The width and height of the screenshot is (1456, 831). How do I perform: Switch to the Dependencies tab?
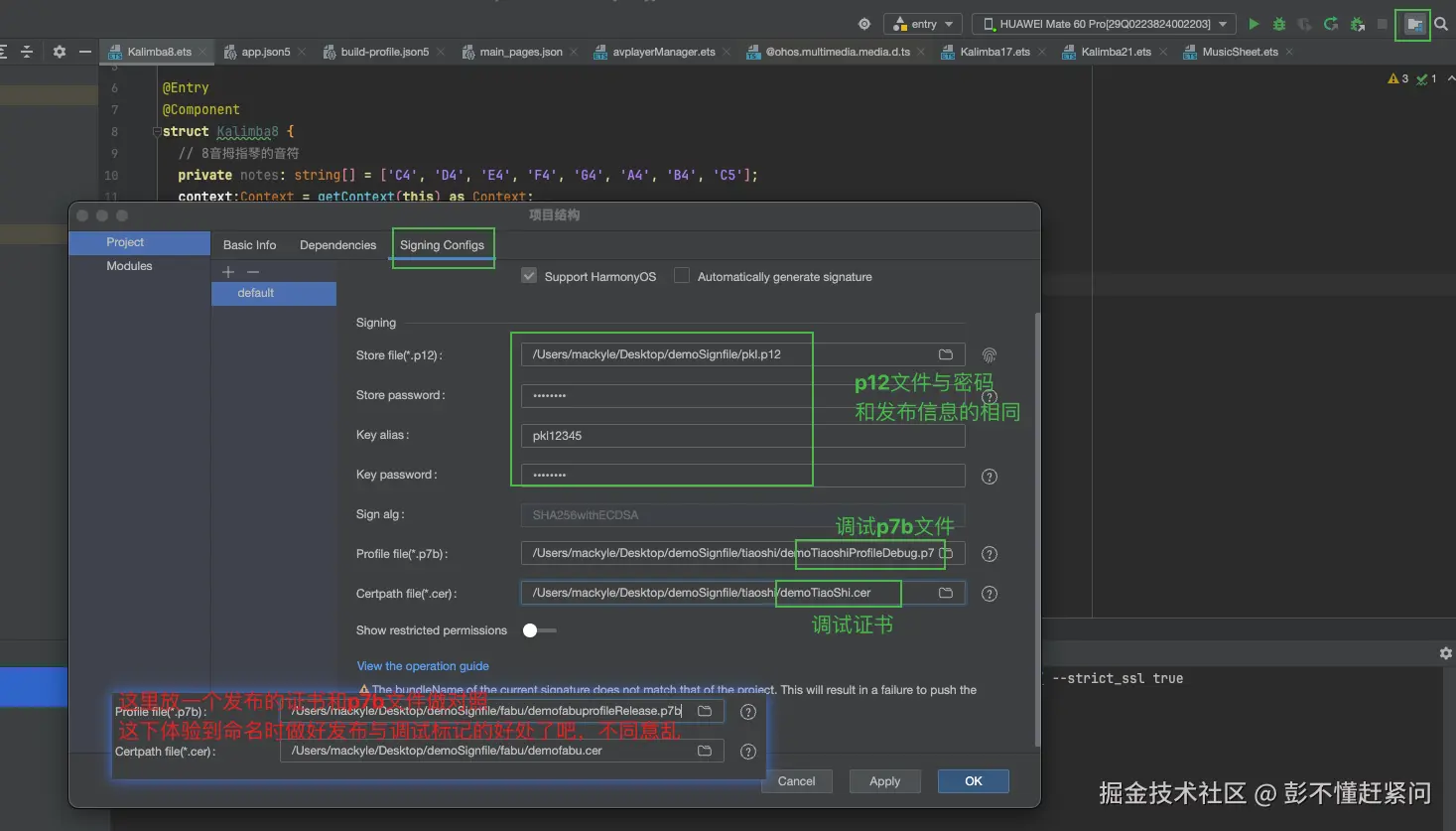(337, 245)
